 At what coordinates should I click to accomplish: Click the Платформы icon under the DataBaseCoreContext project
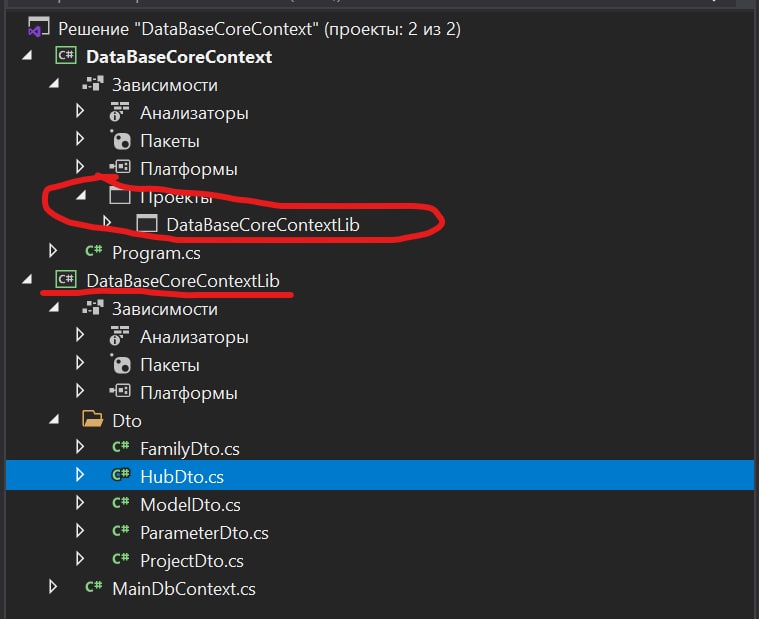(120, 167)
